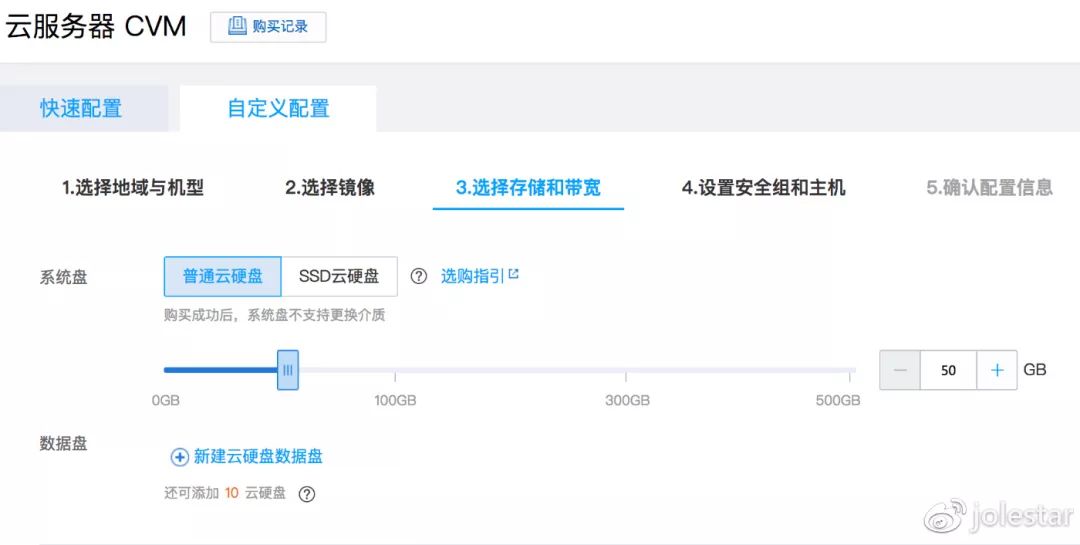
Task: Click the 500GB slider label
Action: [x=838, y=400]
